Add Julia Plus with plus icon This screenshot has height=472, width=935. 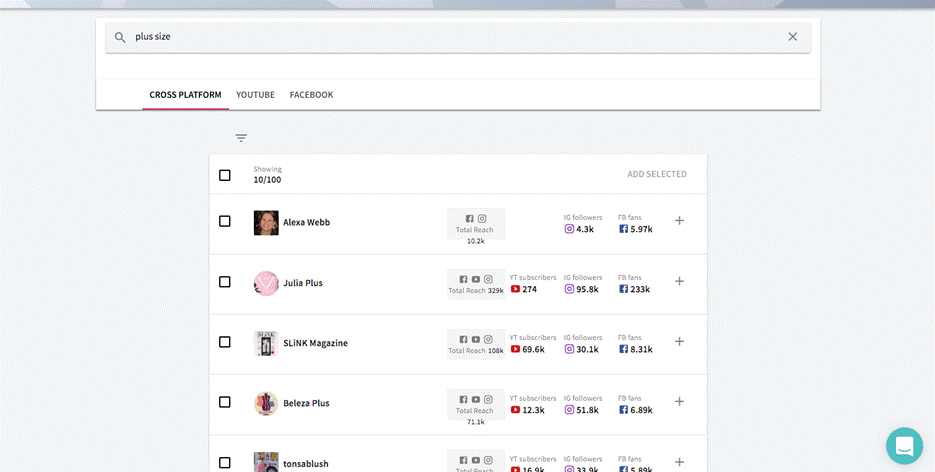pyautogui.click(x=680, y=282)
